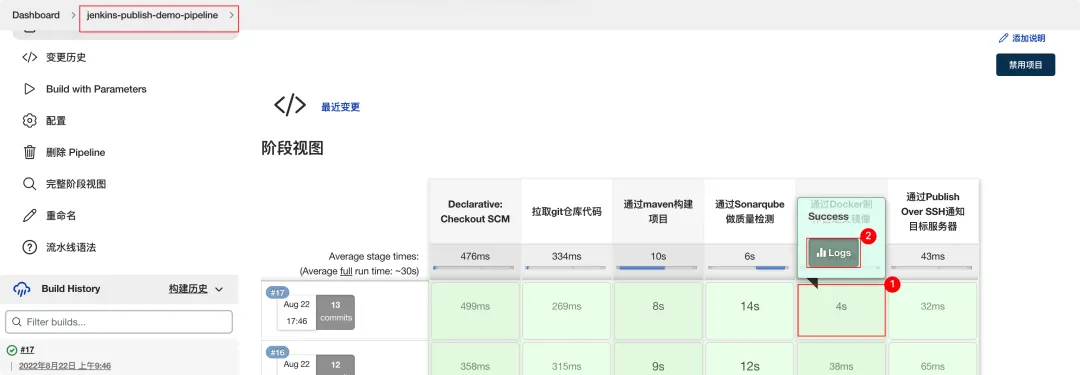Click the 变更历史 code brackets icon
The width and height of the screenshot is (1080, 375).
(x=29, y=57)
